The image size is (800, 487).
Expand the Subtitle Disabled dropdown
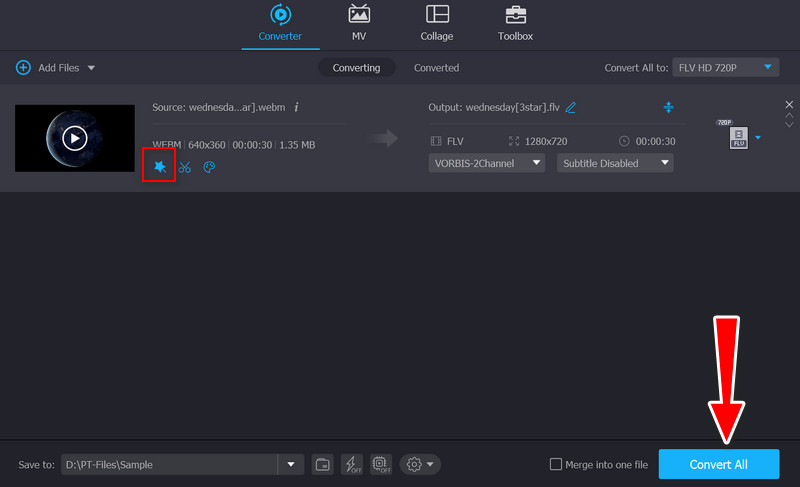coord(615,162)
